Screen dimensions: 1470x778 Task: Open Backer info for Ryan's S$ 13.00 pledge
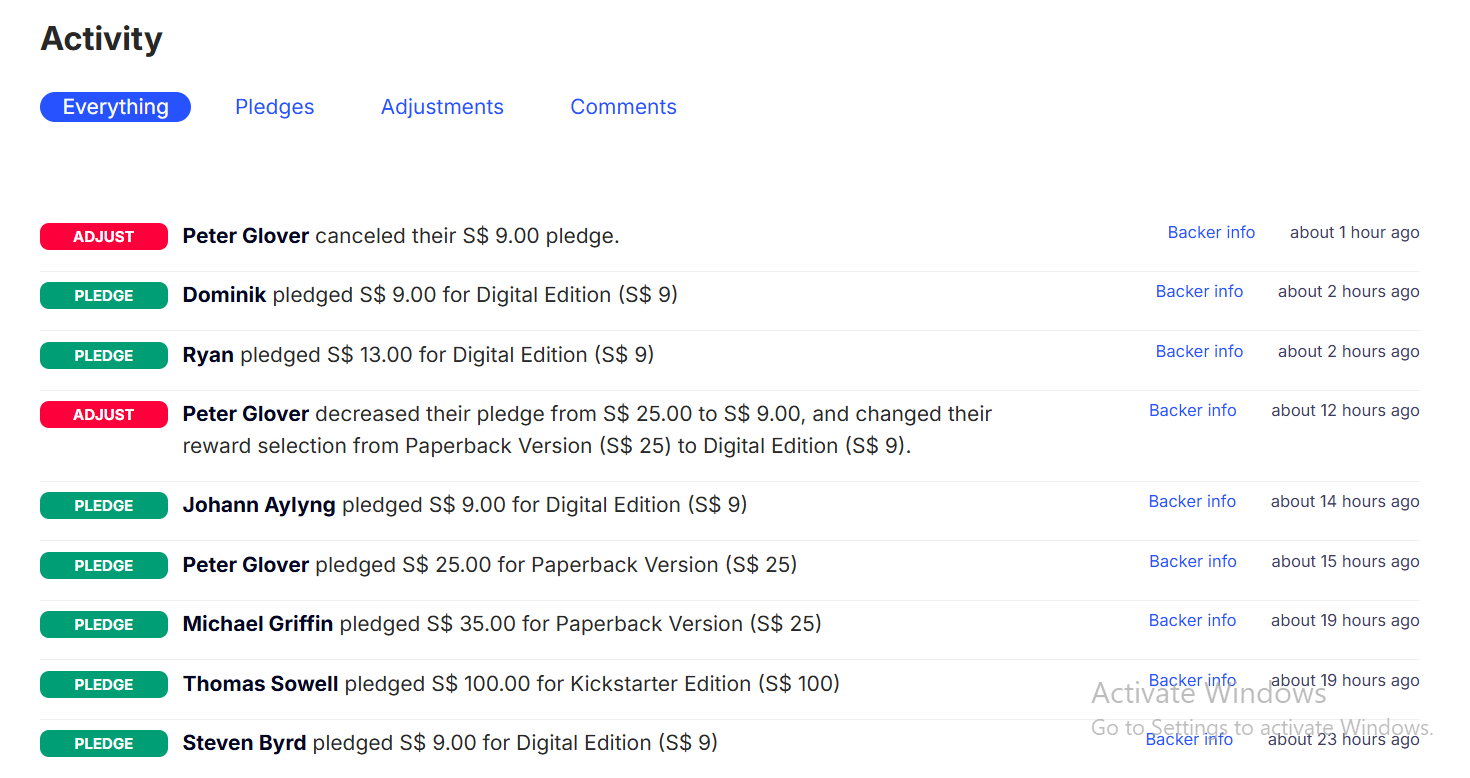click(x=1199, y=351)
